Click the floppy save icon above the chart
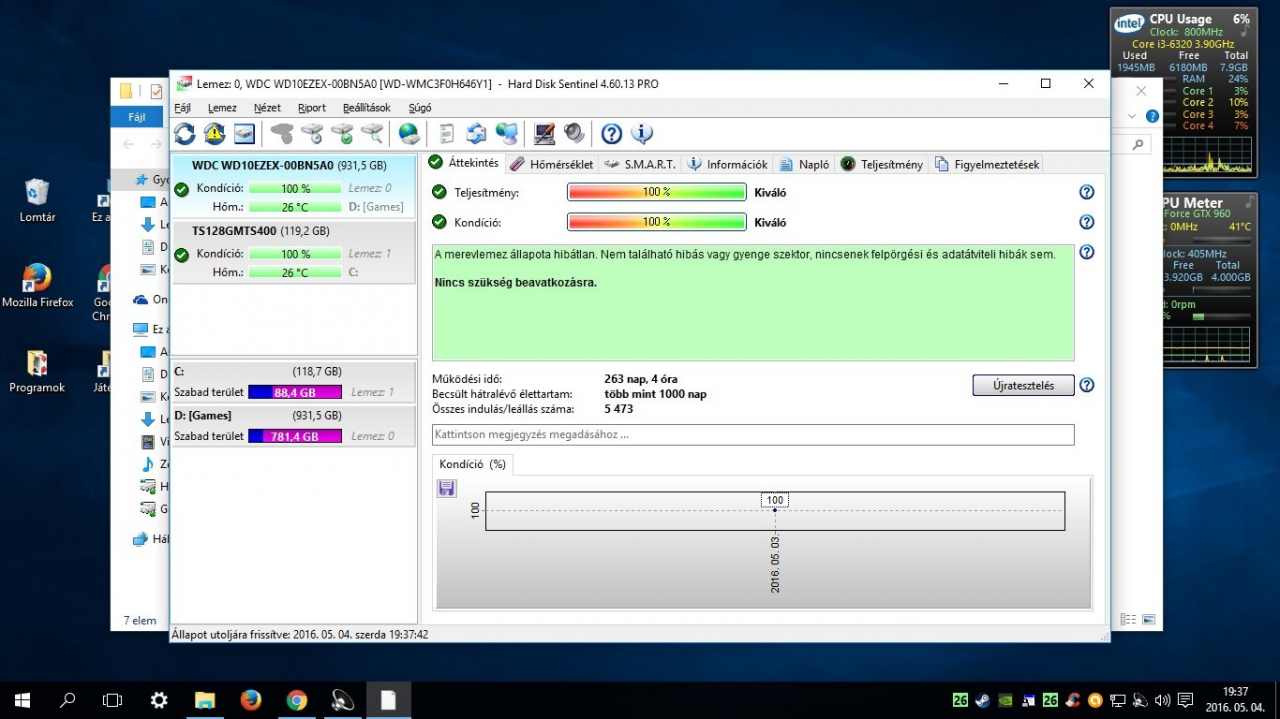The image size is (1280, 719). tap(447, 488)
